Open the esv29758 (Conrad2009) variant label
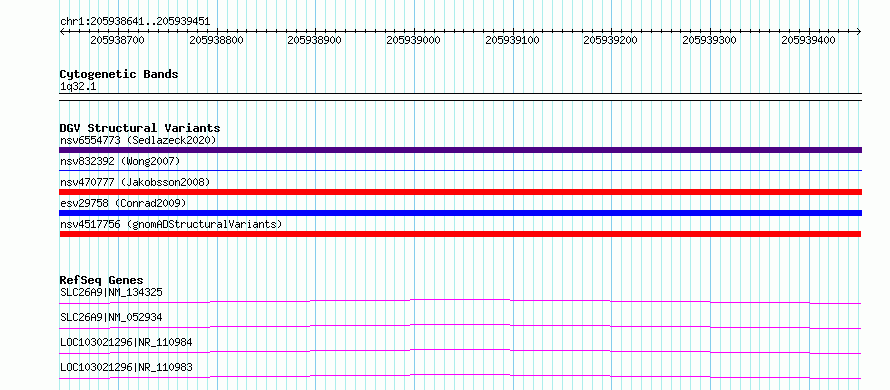Screen dimensions: 890x390 pos(123,203)
